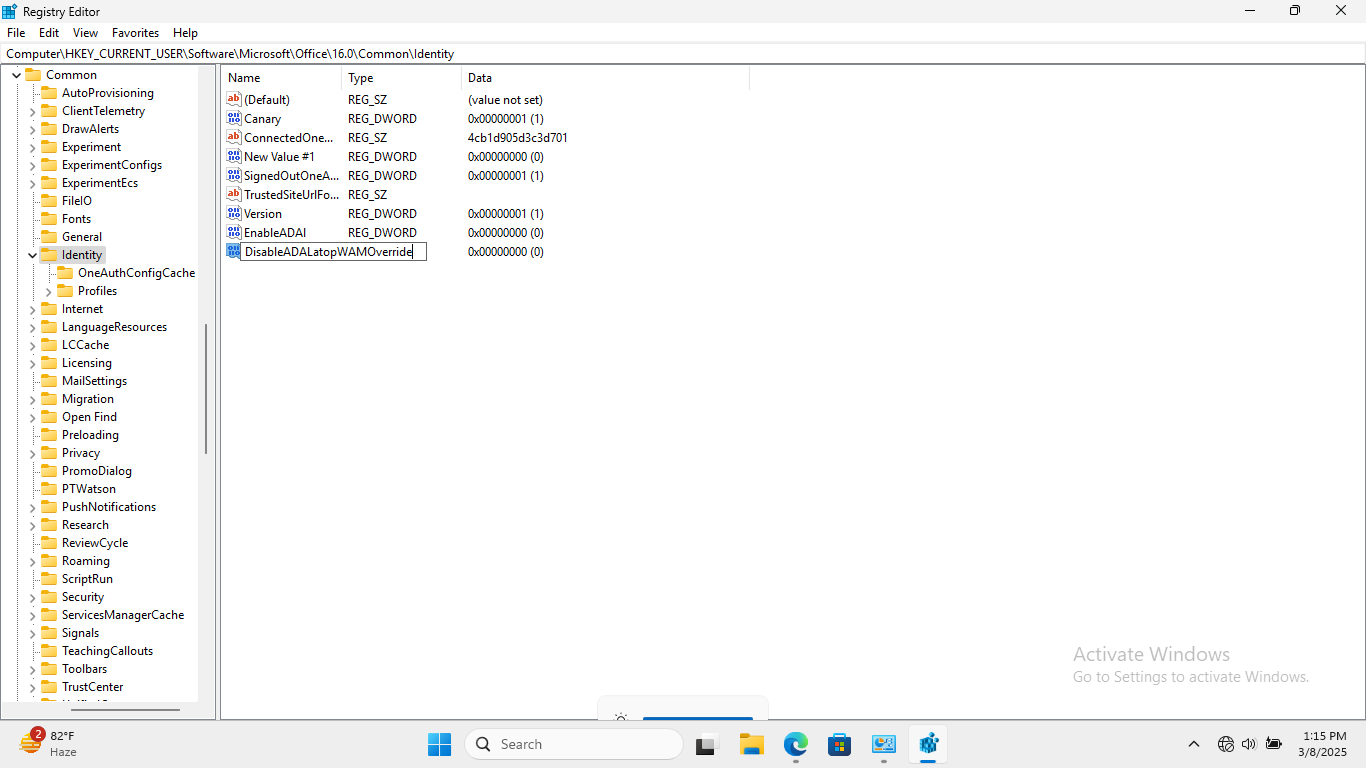1366x768 pixels.
Task: Click the network globe icon in tray
Action: coord(1226,744)
